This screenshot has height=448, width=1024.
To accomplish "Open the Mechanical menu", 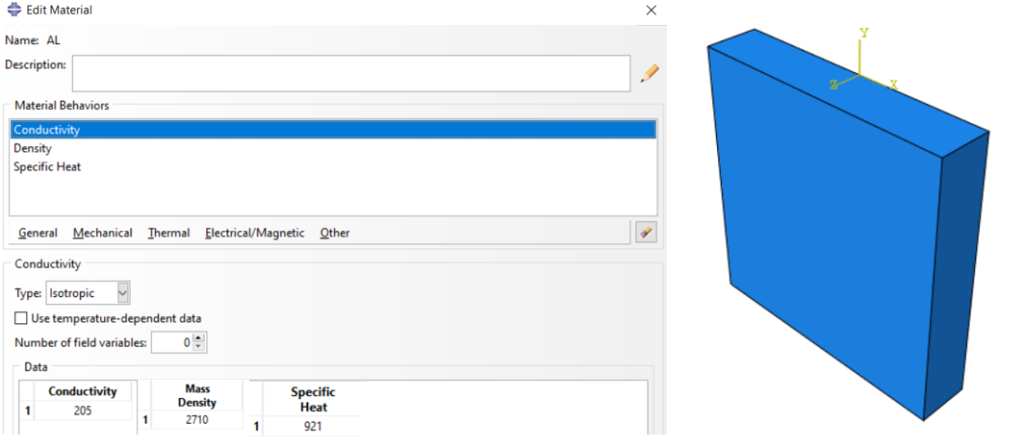I will pyautogui.click(x=103, y=233).
